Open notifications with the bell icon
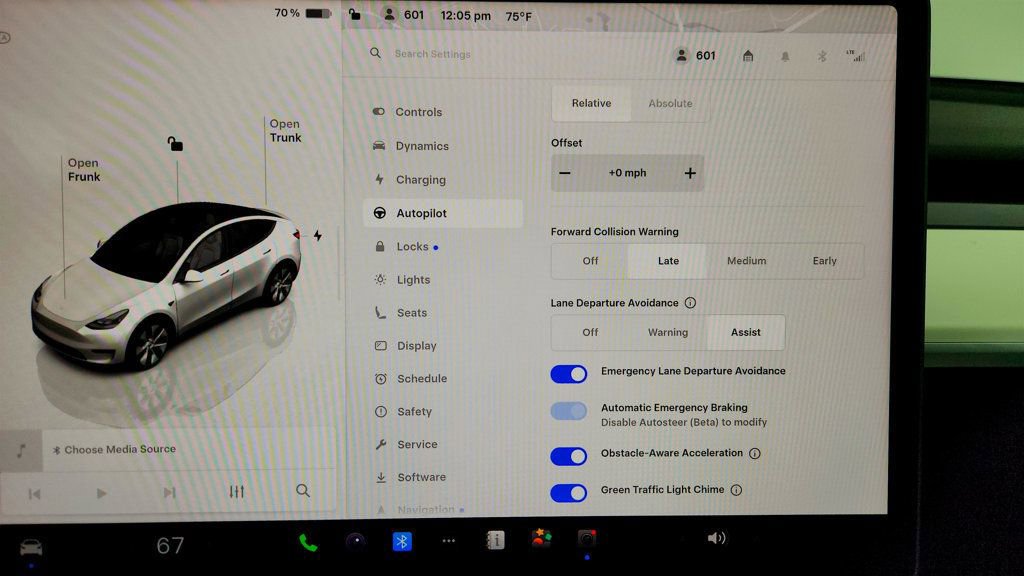Viewport: 1024px width, 576px height. click(x=786, y=55)
